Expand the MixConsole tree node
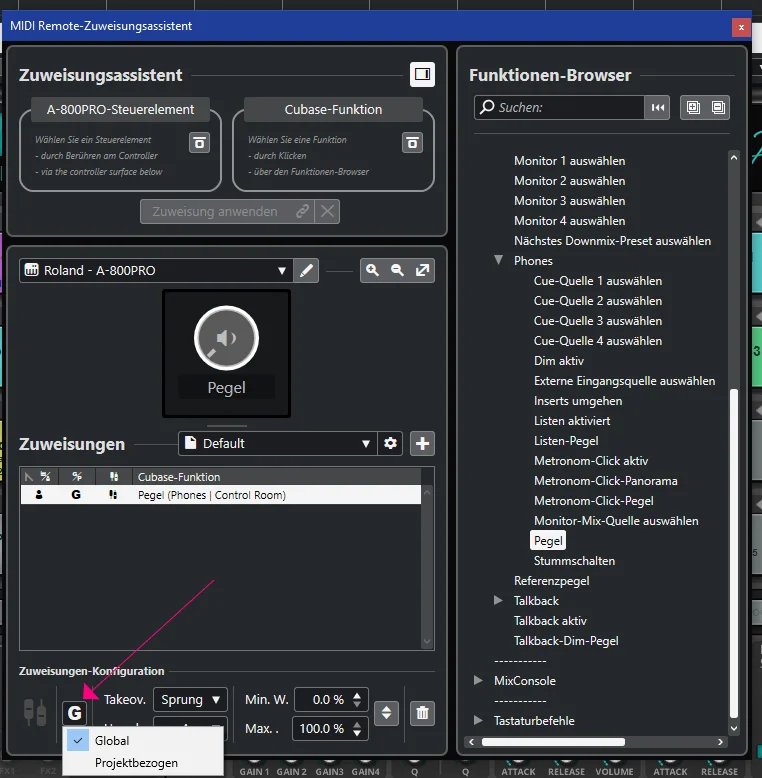The height and width of the screenshot is (778, 762). coord(478,680)
